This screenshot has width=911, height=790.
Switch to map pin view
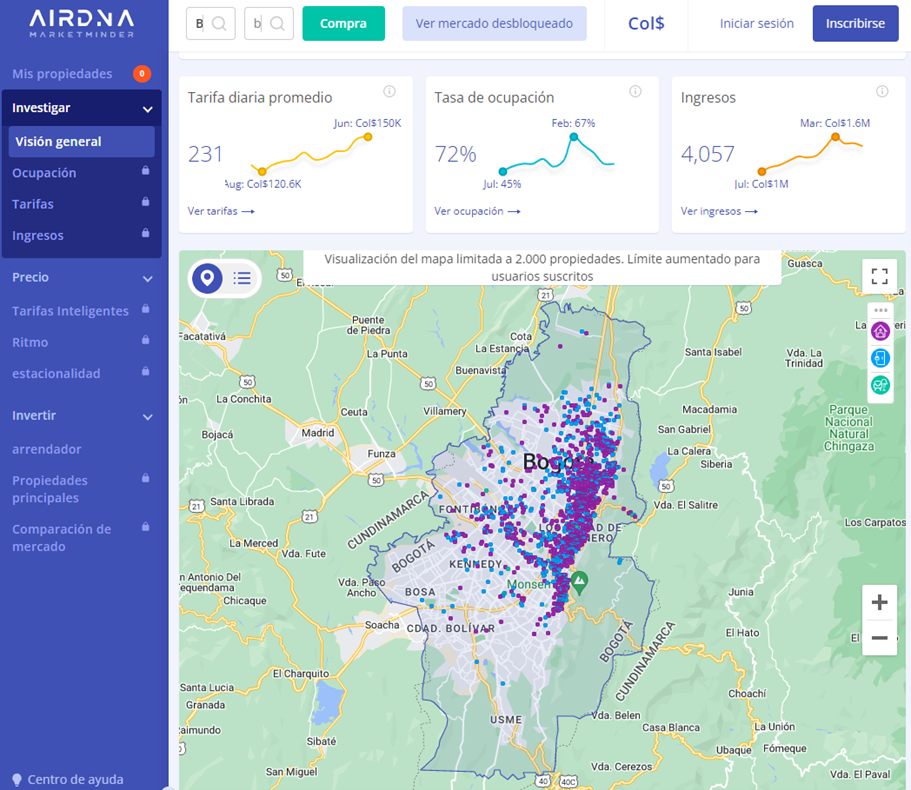click(x=207, y=278)
